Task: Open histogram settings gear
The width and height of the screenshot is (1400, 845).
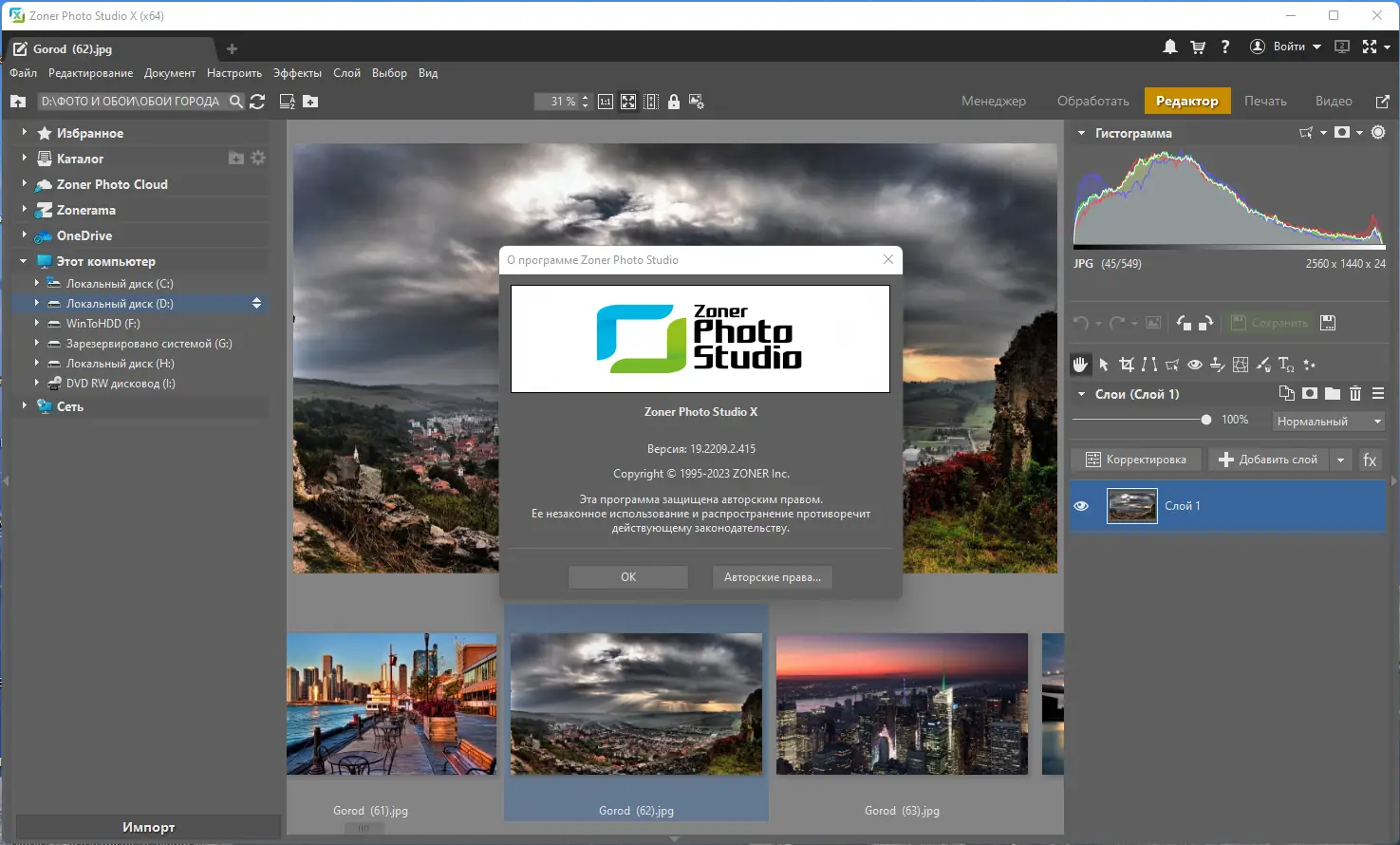Action: pyautogui.click(x=1378, y=133)
